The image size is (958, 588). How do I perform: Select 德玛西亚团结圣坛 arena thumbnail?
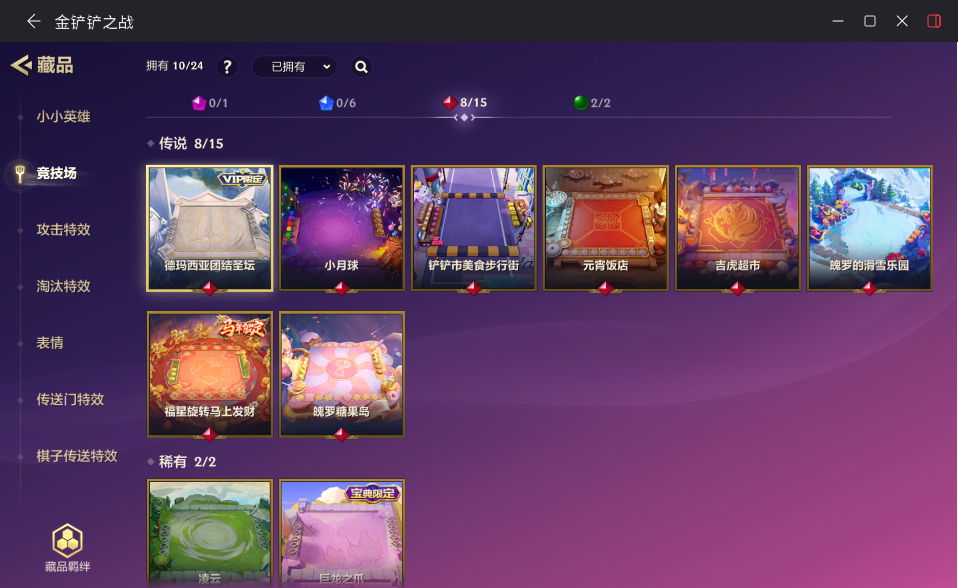coord(210,228)
